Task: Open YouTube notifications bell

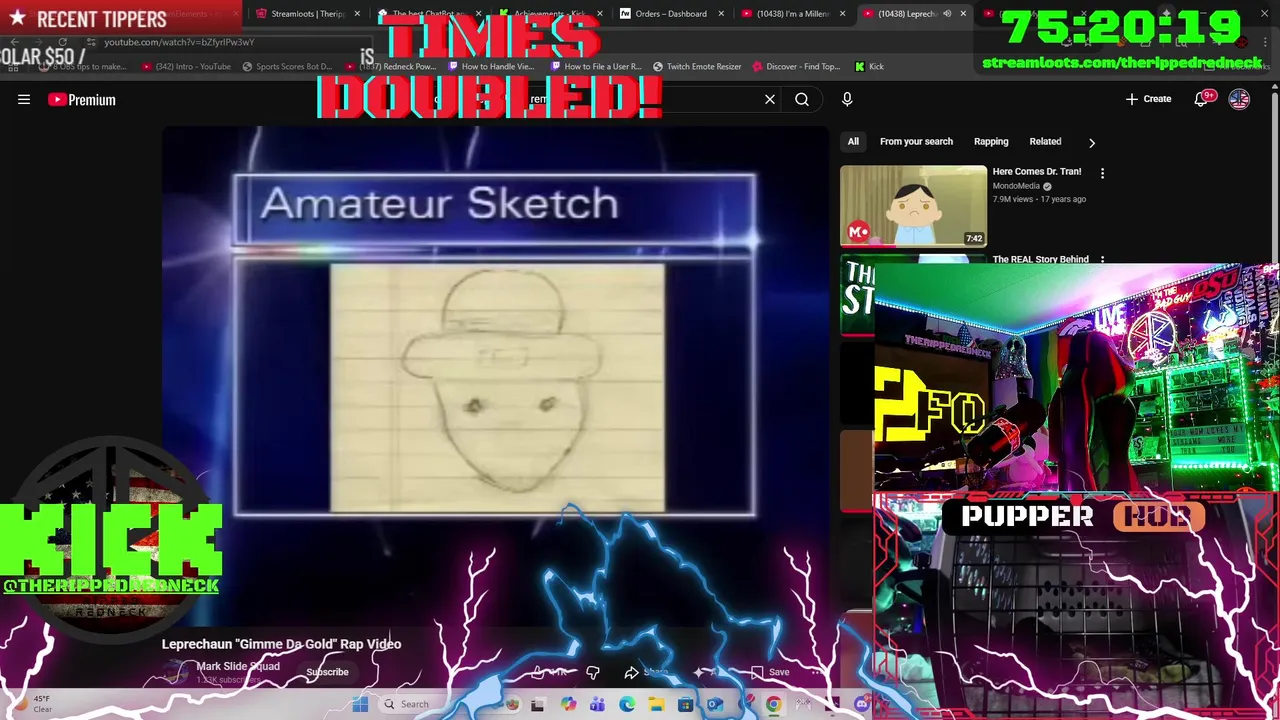Action: click(x=1203, y=99)
